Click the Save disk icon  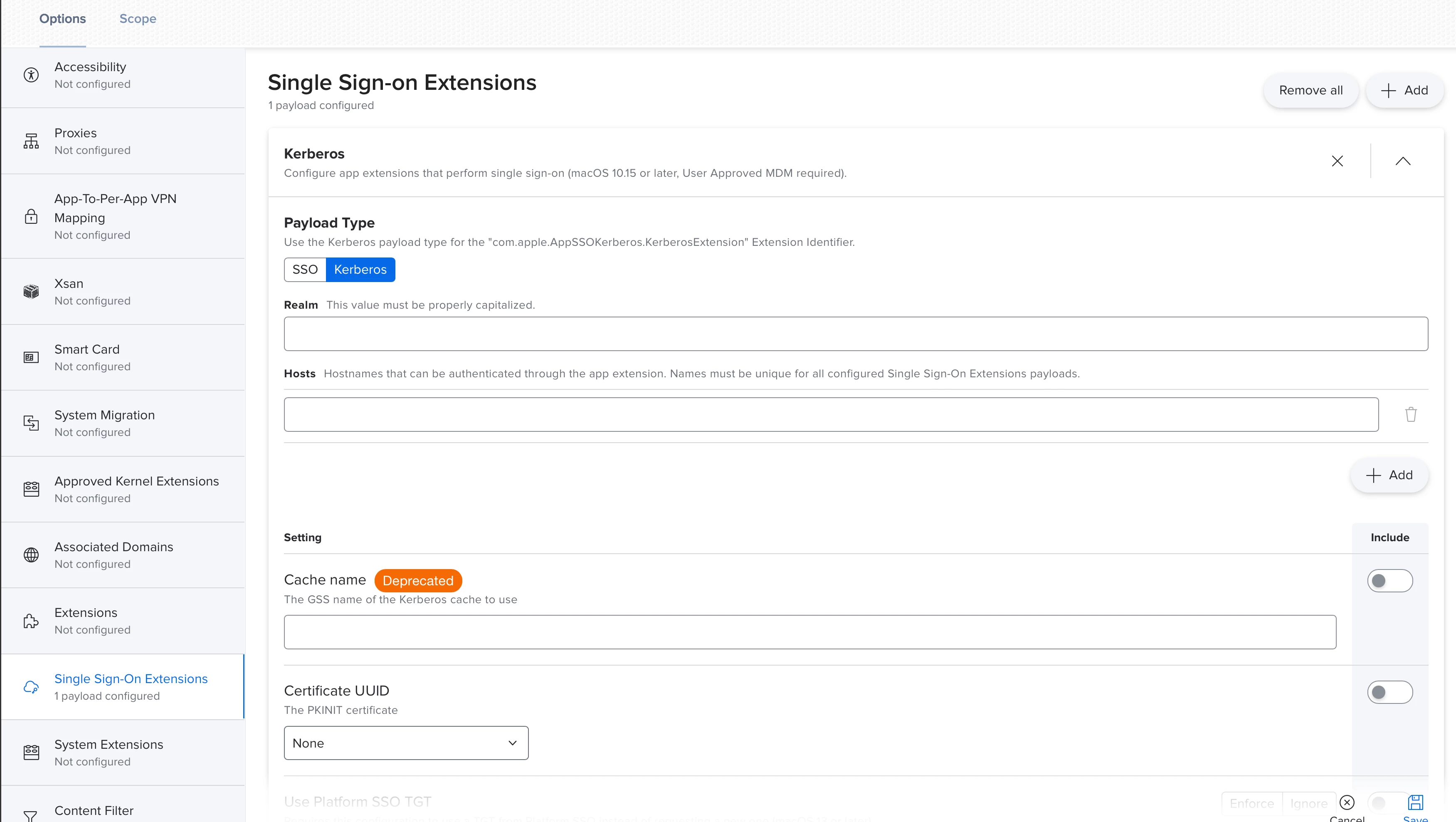tap(1415, 802)
